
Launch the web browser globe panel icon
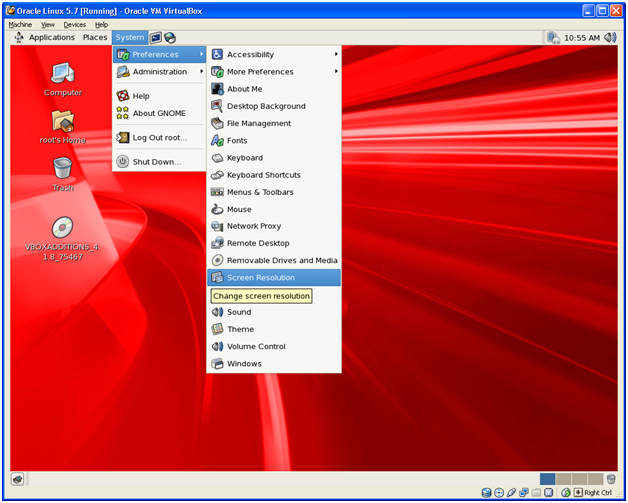click(x=170, y=38)
